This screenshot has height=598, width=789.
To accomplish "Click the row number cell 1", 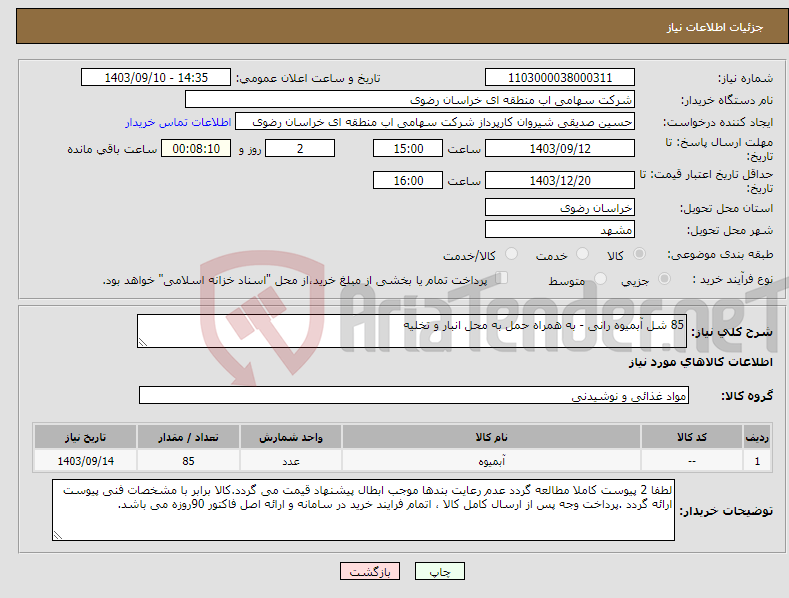I will coord(757,461).
